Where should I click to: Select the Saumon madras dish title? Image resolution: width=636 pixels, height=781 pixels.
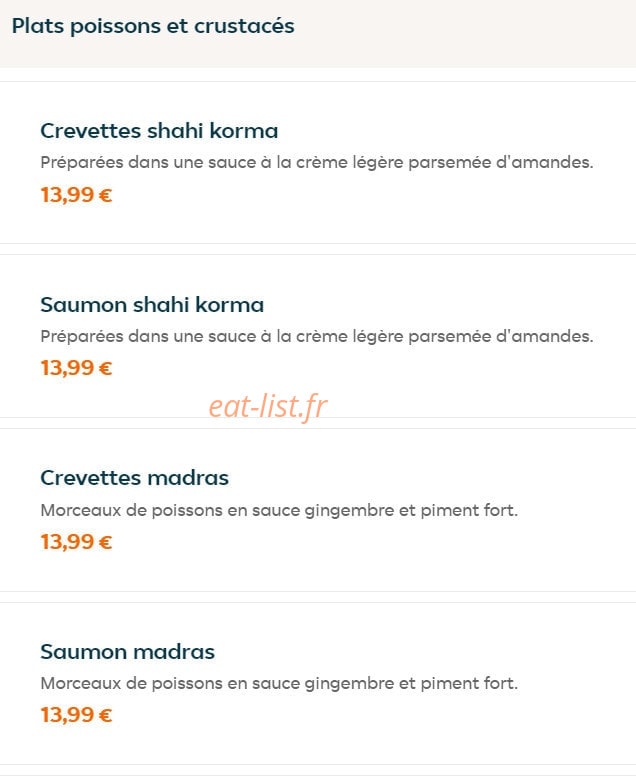[x=127, y=652]
